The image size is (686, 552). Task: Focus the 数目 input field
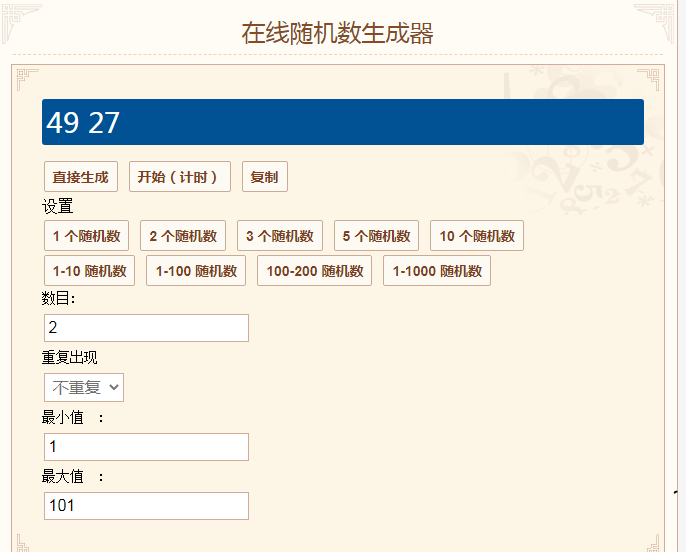[147, 328]
